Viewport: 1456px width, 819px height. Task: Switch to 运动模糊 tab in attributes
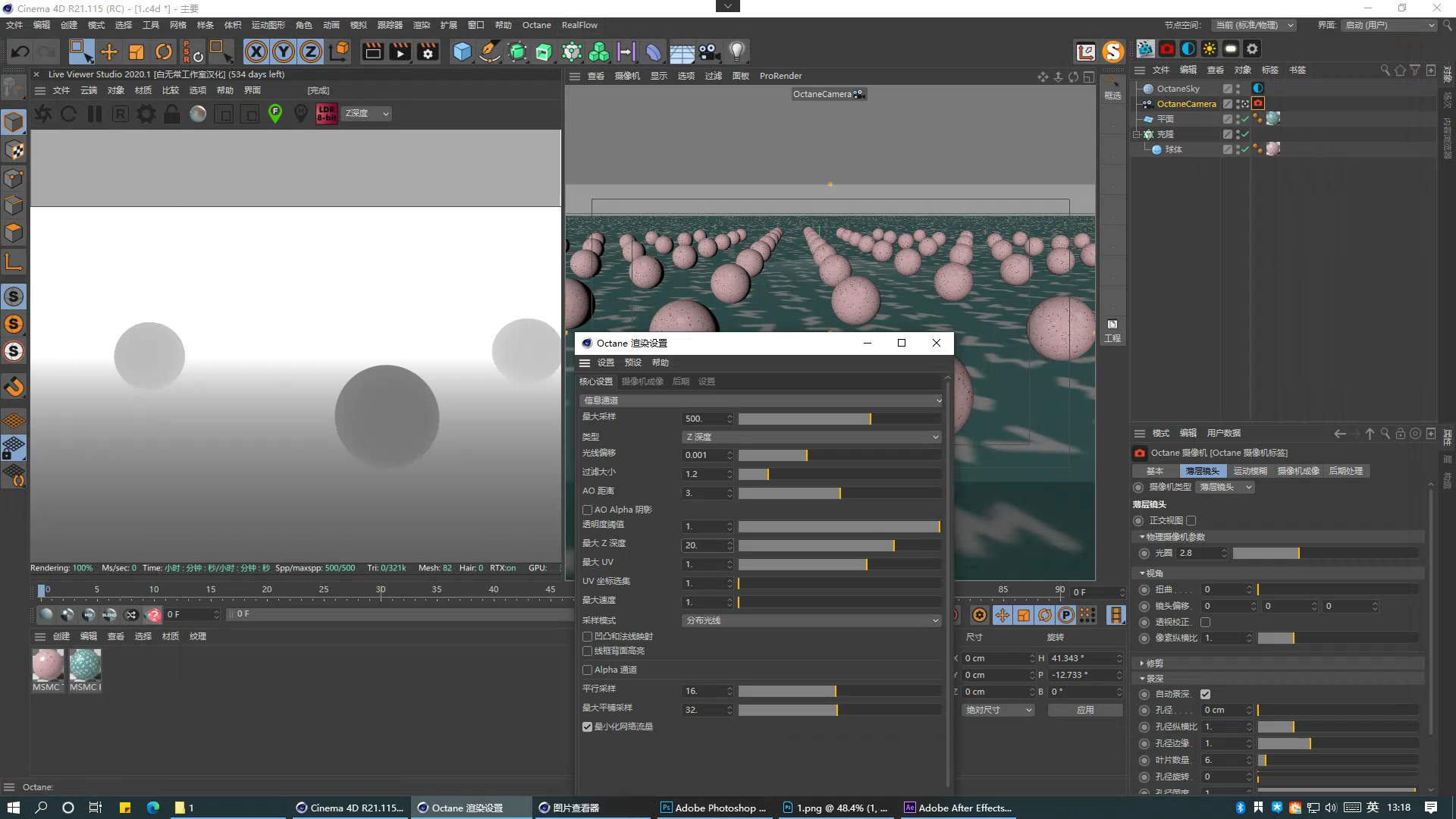click(1250, 471)
